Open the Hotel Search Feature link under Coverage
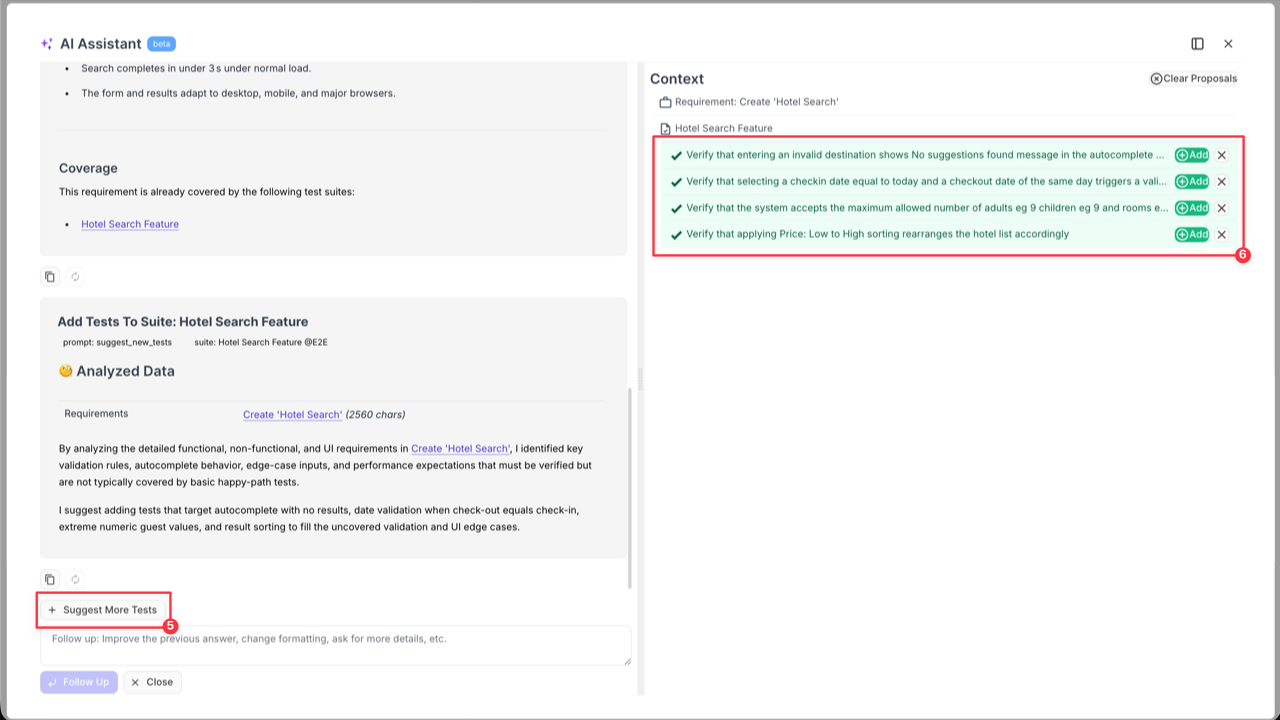This screenshot has height=720, width=1280. 130,224
